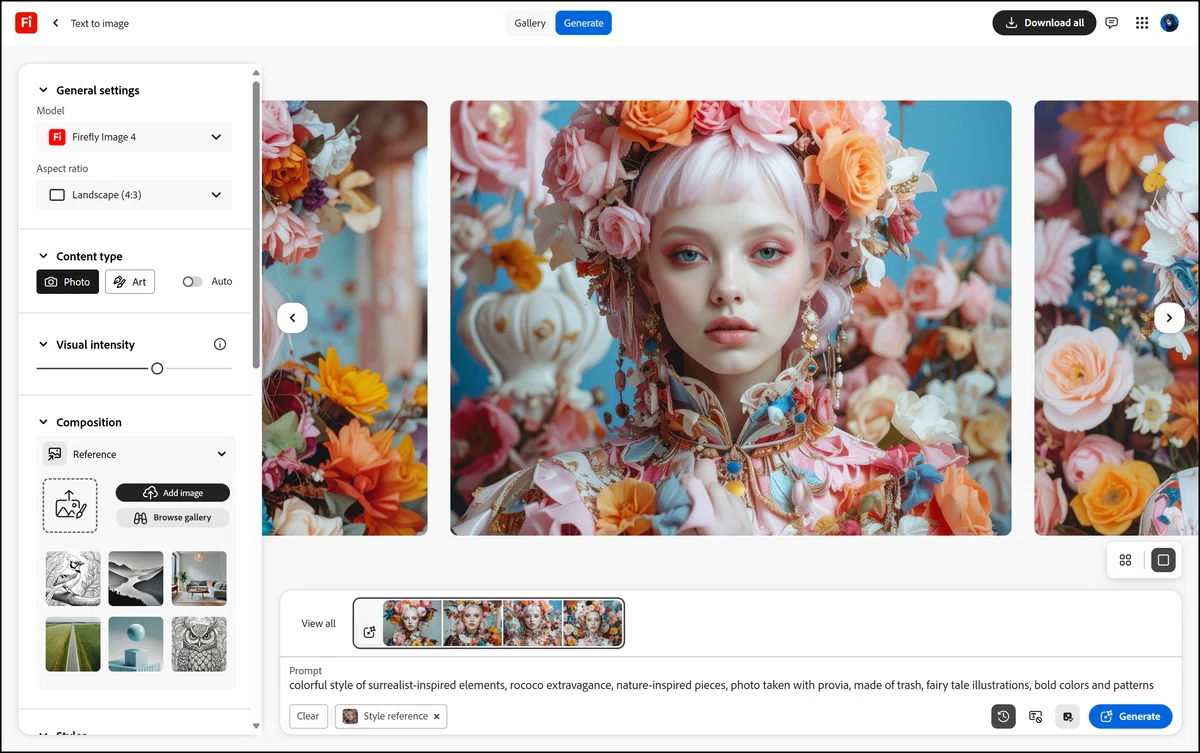Open the user profile avatar
1200x753 pixels.
click(x=1169, y=23)
